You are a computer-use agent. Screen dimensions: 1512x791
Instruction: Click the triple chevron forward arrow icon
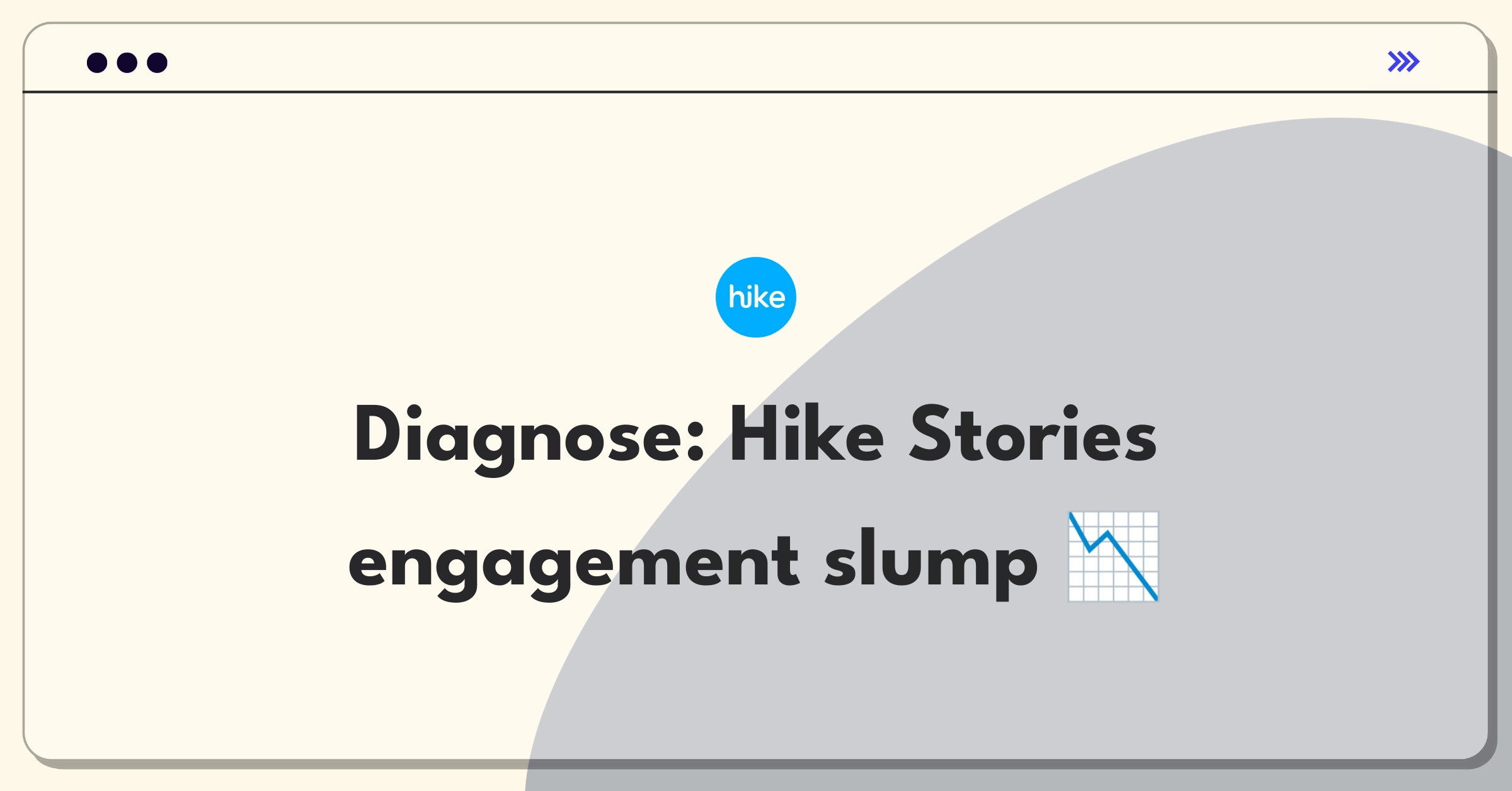tap(1404, 62)
